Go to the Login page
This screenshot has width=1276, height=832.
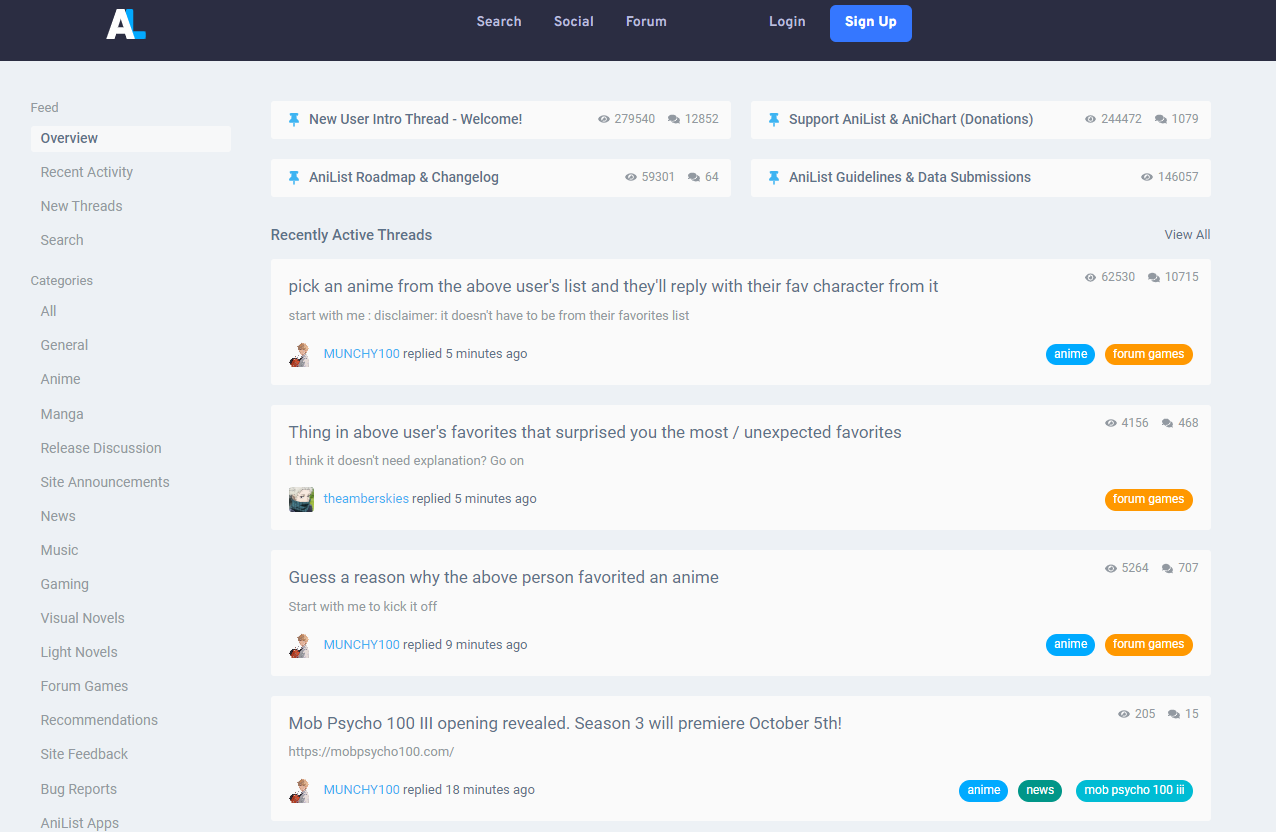pyautogui.click(x=787, y=21)
